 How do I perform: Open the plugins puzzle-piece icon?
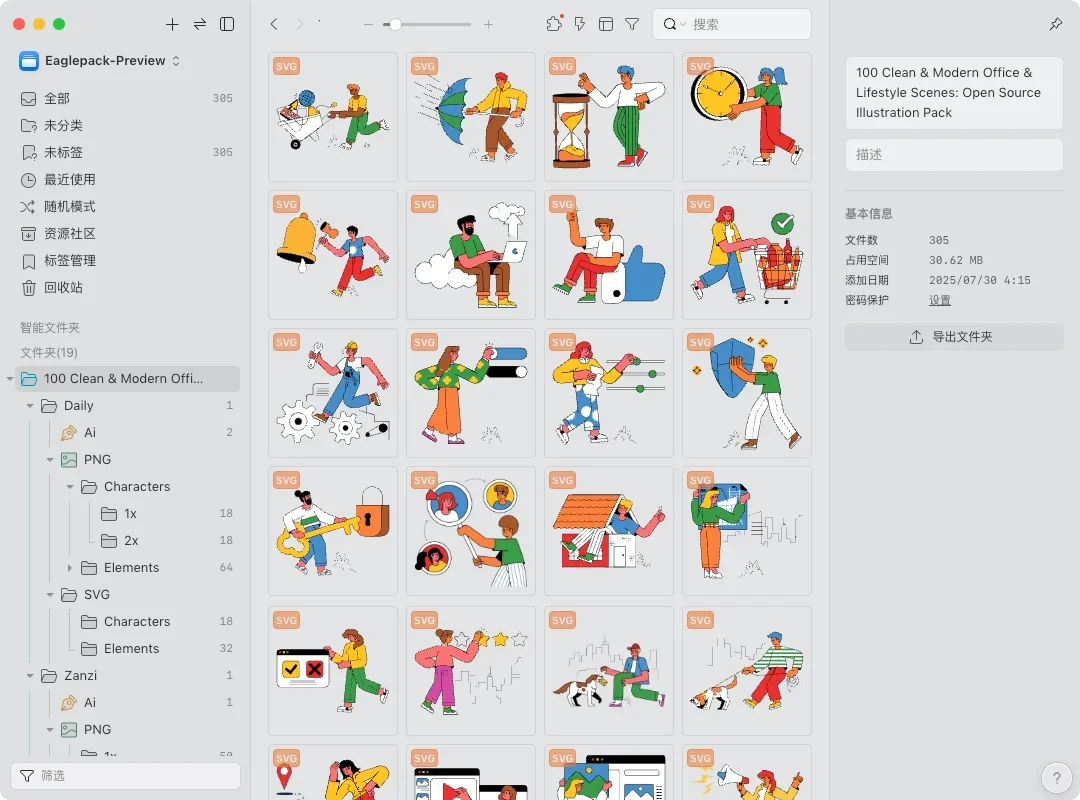point(554,24)
